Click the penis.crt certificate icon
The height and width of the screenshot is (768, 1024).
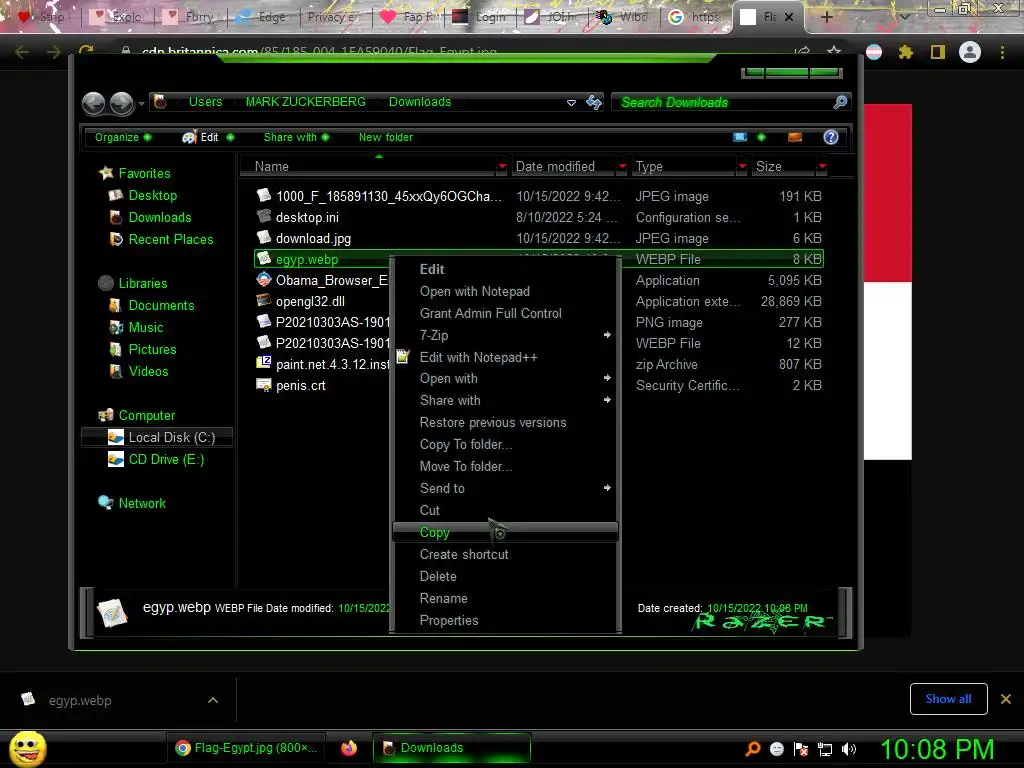pyautogui.click(x=264, y=385)
